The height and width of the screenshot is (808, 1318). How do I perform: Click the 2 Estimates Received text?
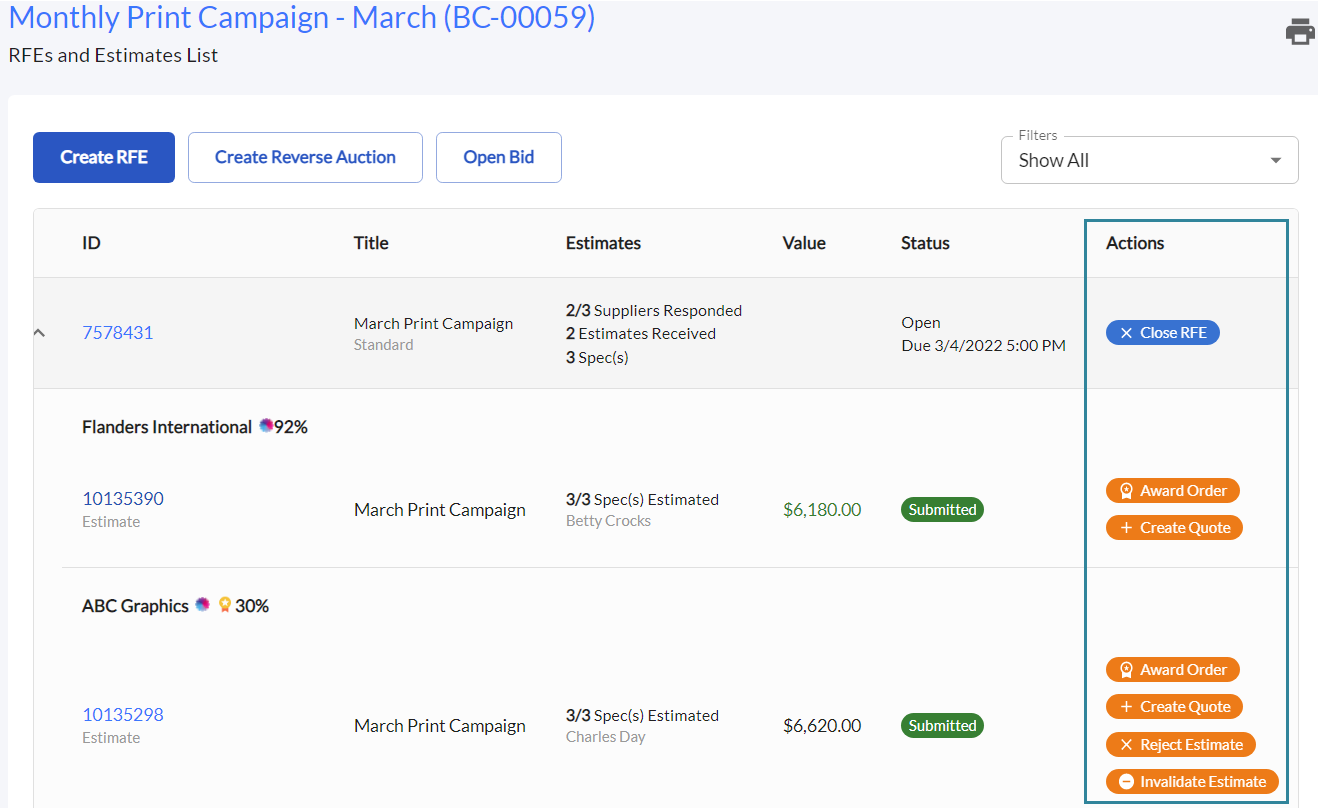coord(641,333)
